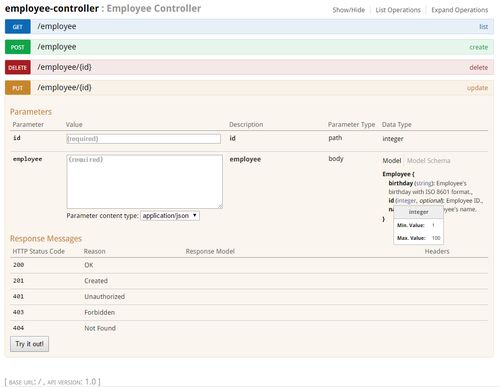The width and height of the screenshot is (500, 387).
Task: Click the 'integer' tooltip header
Action: [418, 212]
